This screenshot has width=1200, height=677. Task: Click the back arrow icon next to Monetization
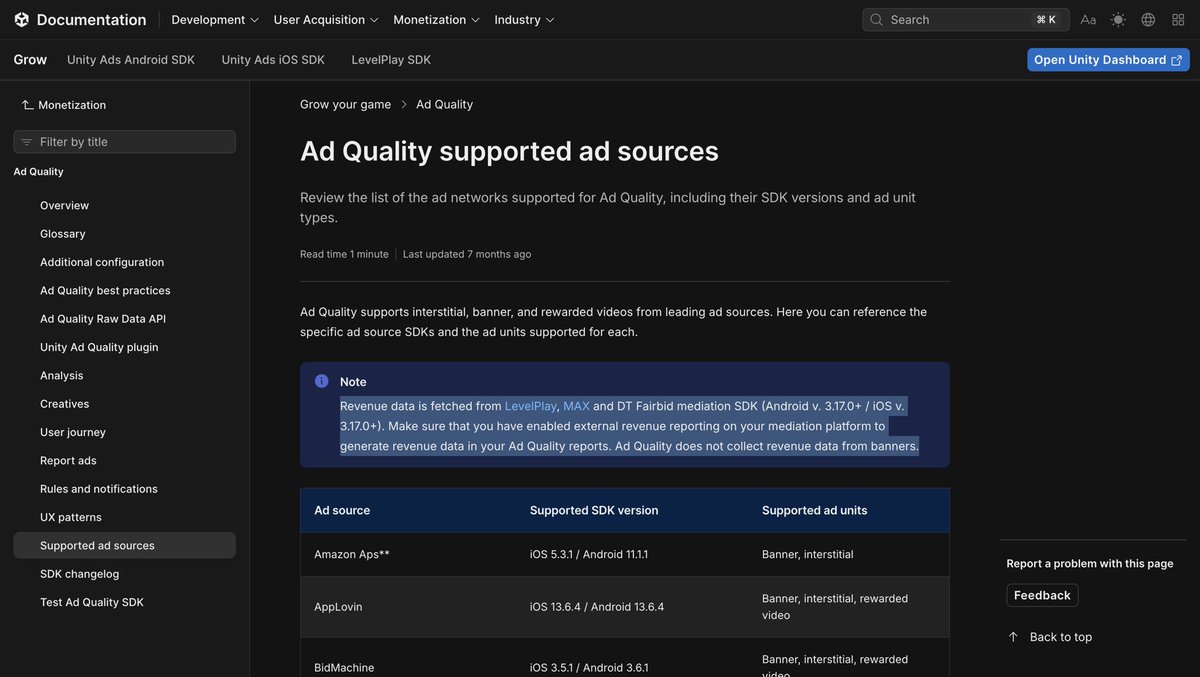[x=28, y=105]
